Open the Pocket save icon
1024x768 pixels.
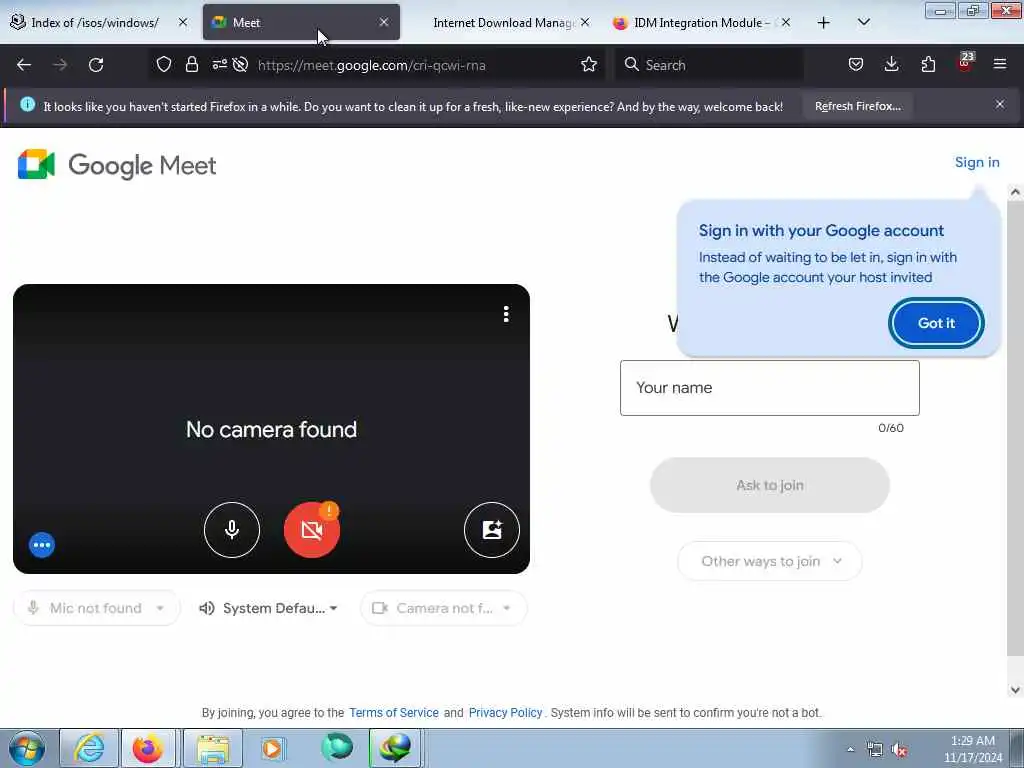pyautogui.click(x=856, y=64)
